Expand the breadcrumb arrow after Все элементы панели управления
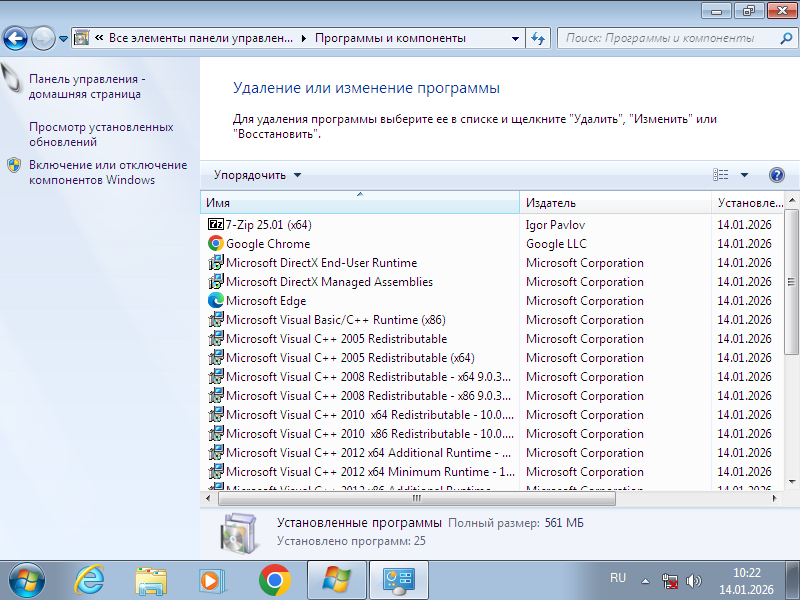The height and width of the screenshot is (600, 800). pyautogui.click(x=304, y=38)
